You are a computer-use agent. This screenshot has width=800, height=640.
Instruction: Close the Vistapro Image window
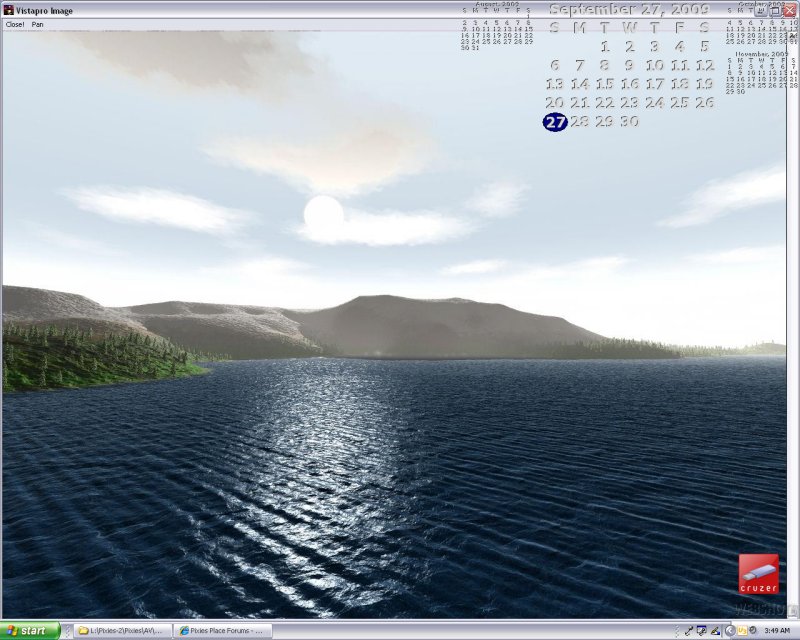(x=789, y=10)
